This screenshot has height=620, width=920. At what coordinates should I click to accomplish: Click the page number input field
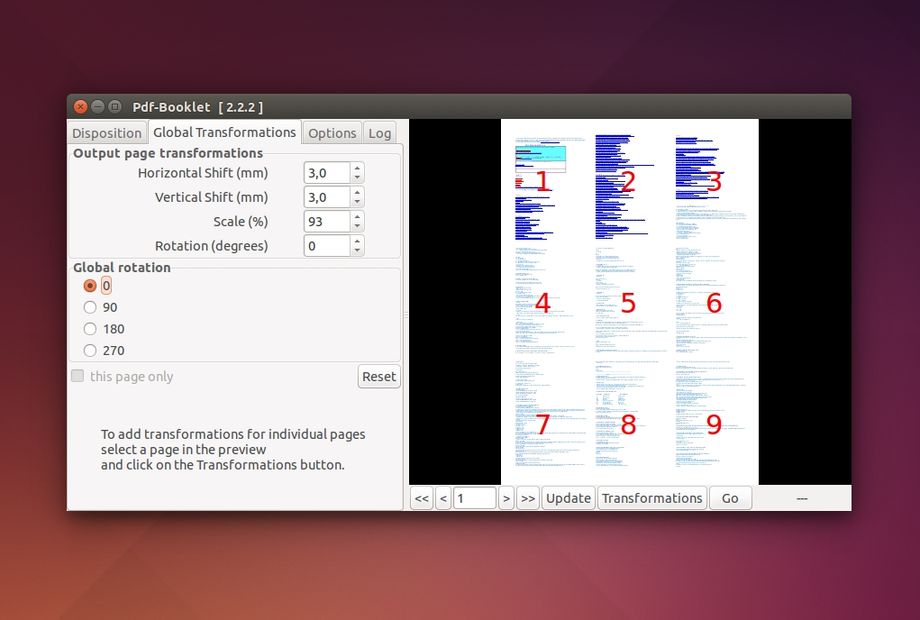(474, 498)
